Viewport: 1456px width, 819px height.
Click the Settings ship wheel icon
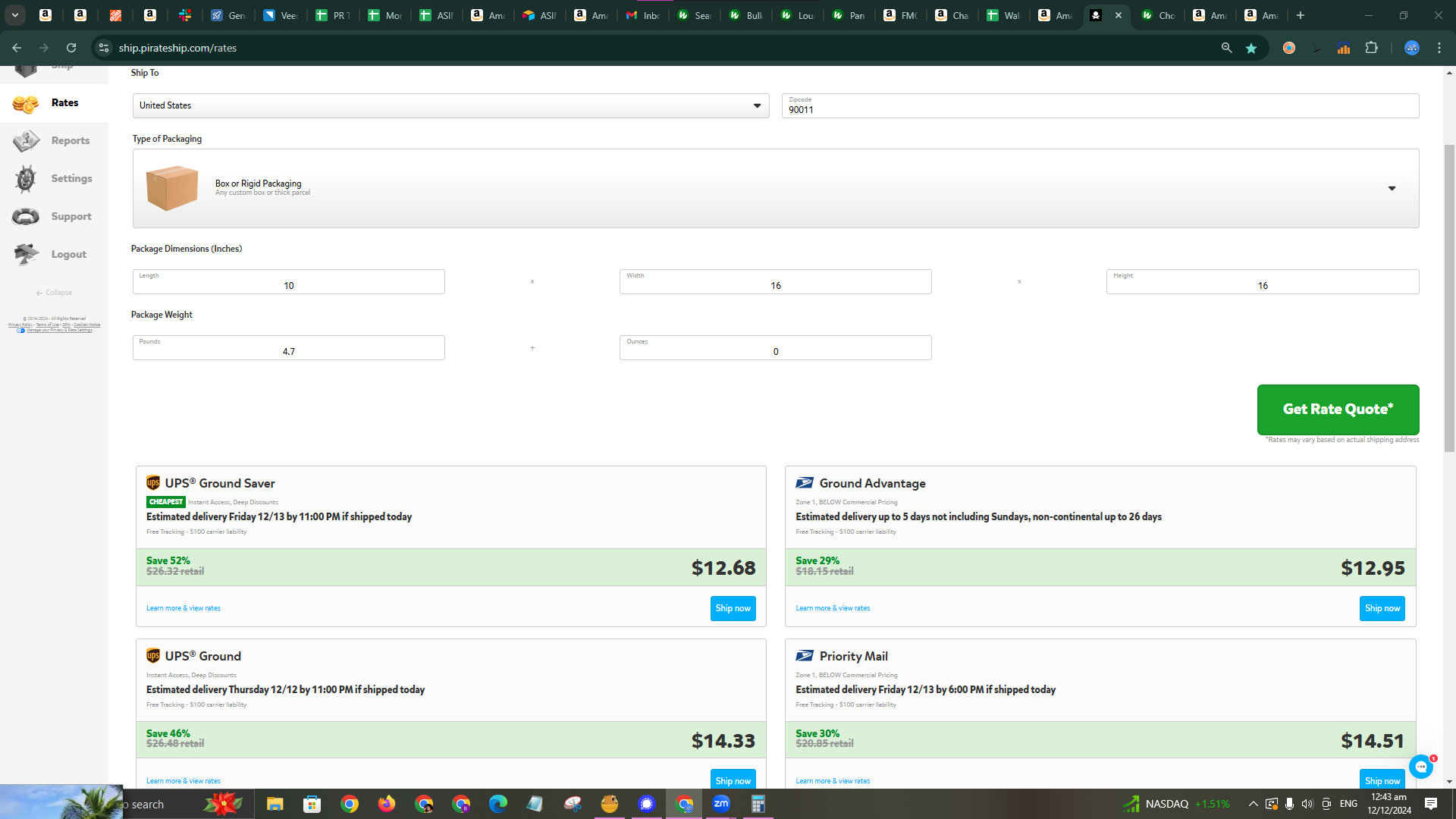point(26,179)
